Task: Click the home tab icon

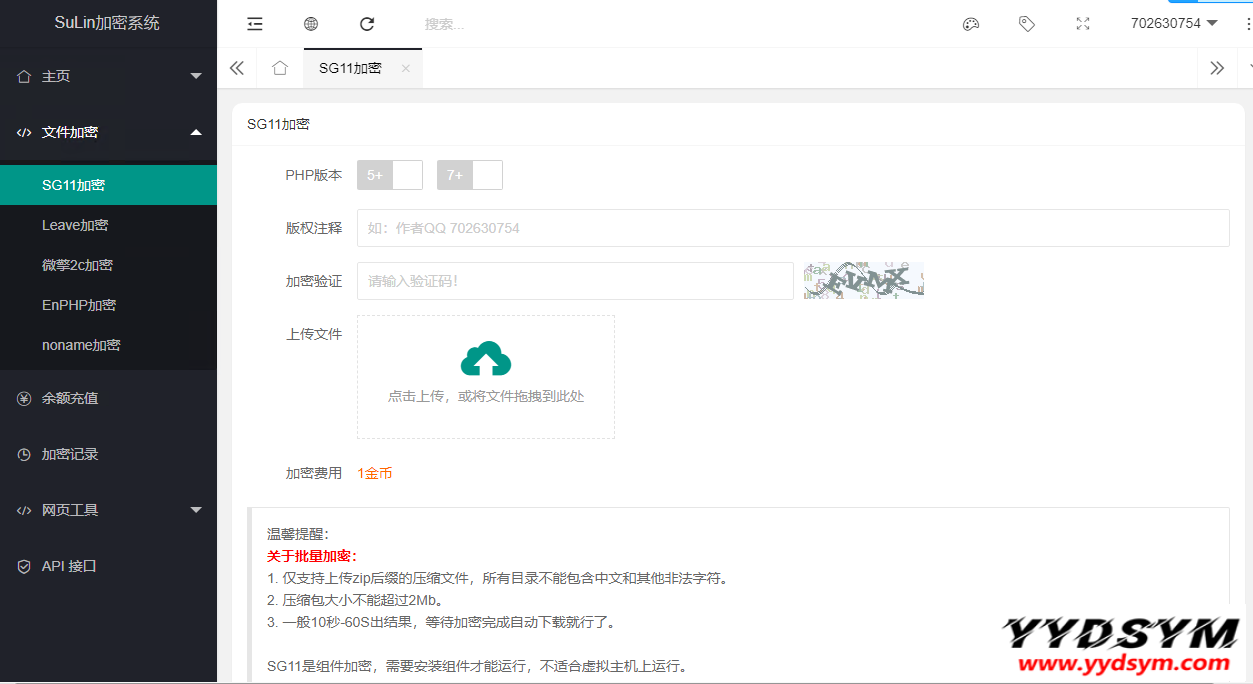Action: point(280,68)
